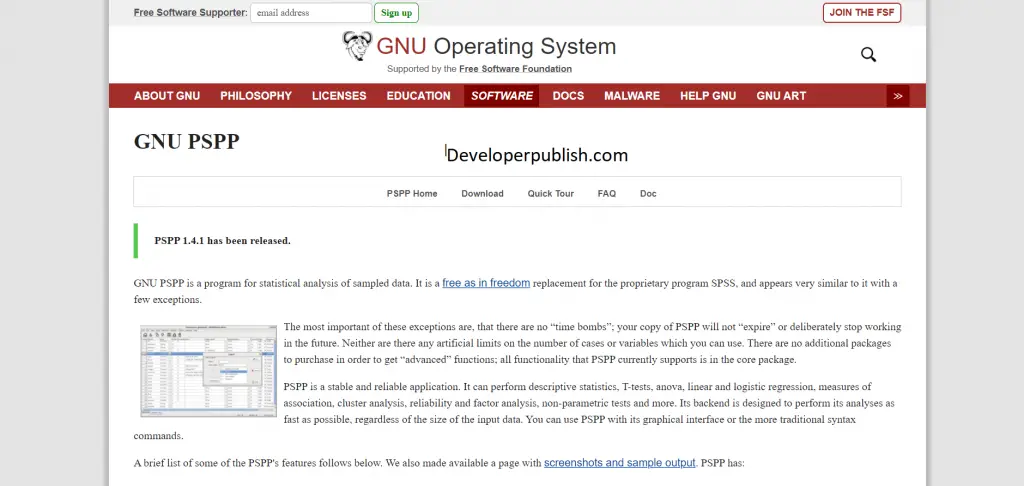Open 'screenshots and sample output' link

click(620, 463)
